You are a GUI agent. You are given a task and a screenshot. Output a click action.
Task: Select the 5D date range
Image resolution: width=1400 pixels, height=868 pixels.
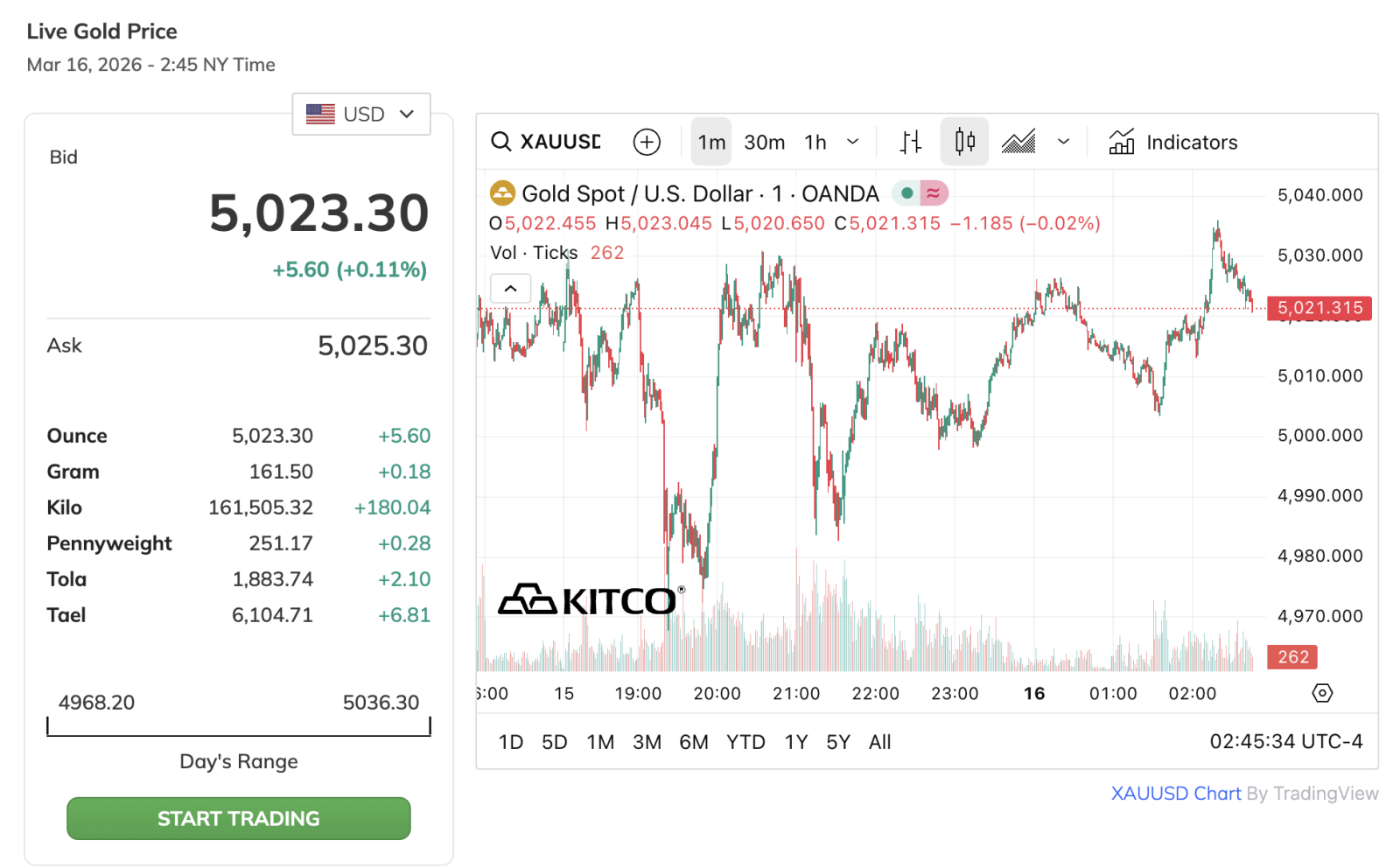[554, 742]
